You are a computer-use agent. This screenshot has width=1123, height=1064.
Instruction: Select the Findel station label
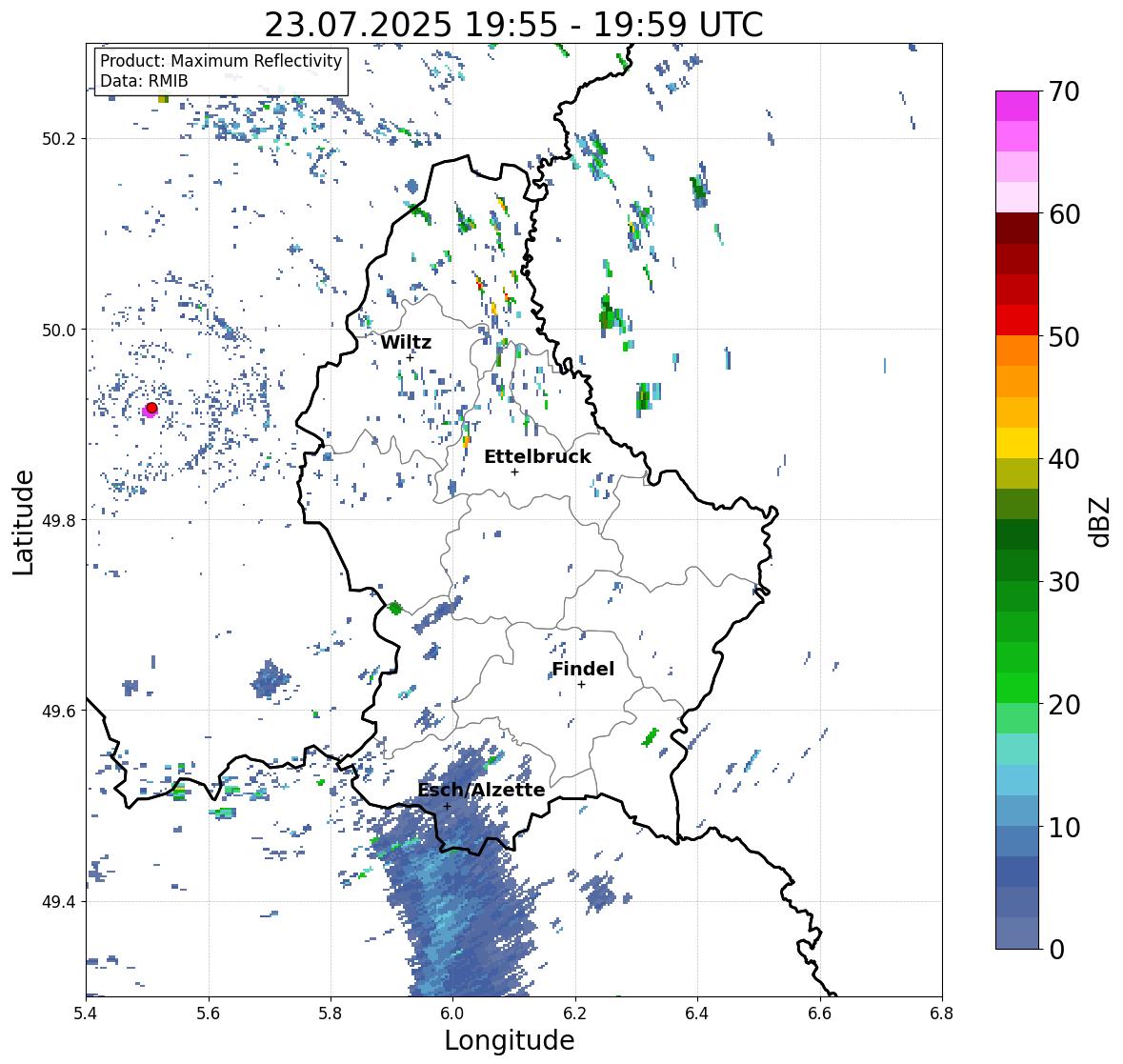click(x=583, y=669)
